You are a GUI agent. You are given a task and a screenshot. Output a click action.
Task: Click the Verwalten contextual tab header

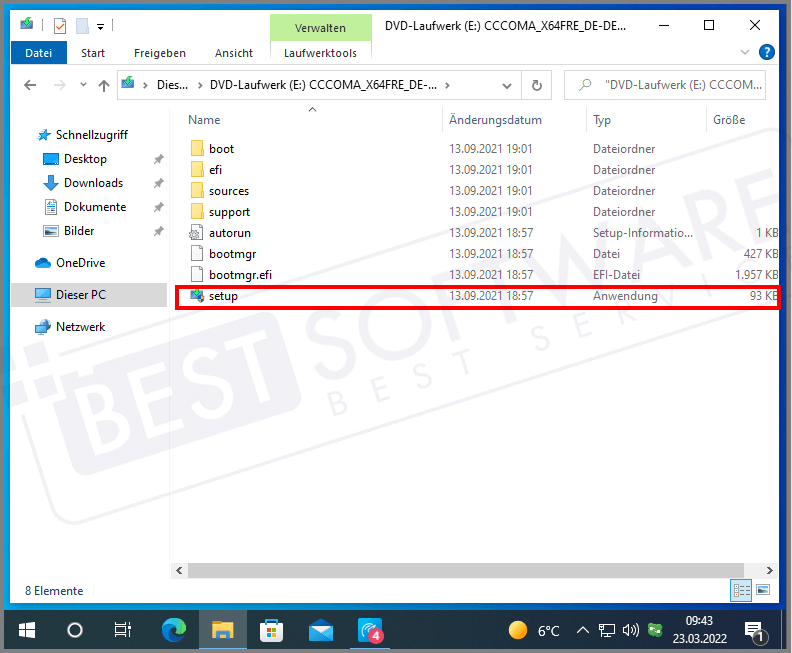(321, 28)
